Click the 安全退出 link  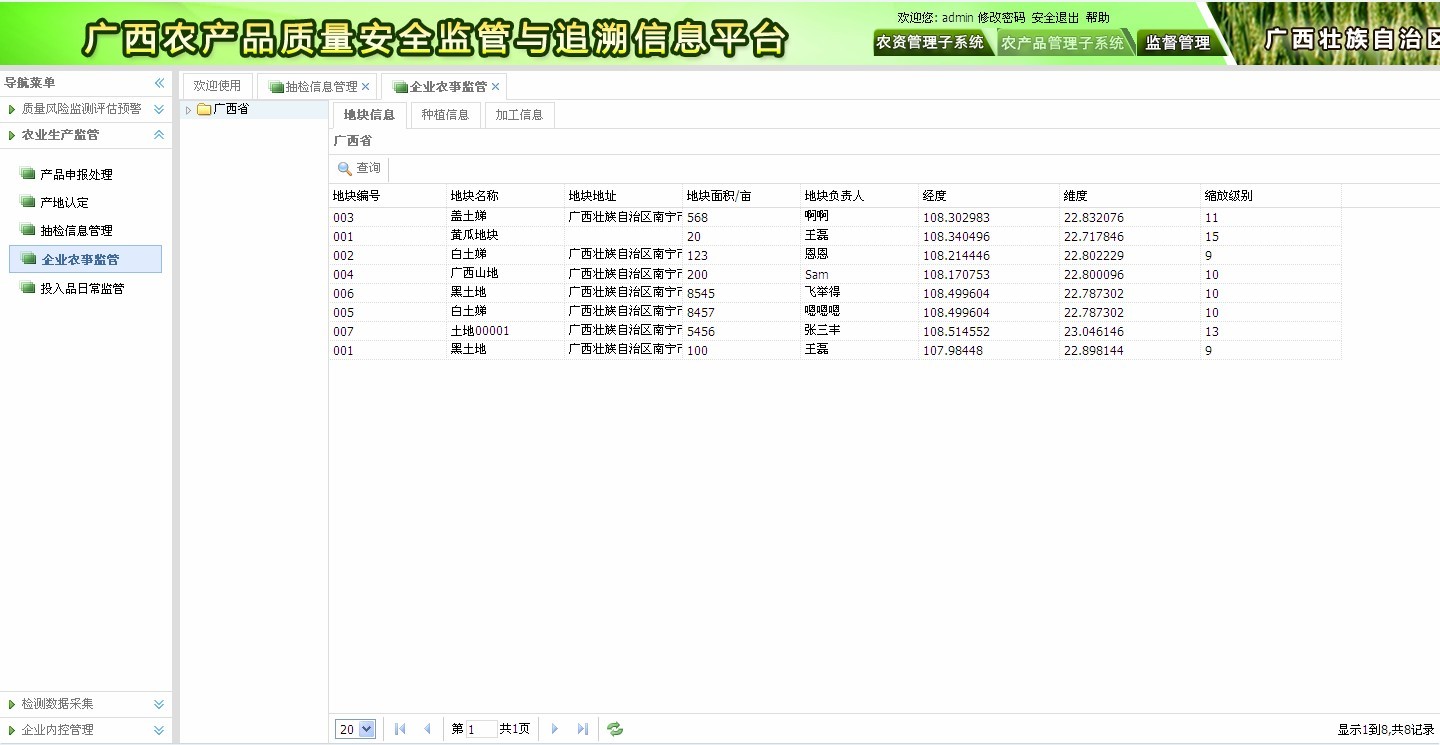(1055, 18)
